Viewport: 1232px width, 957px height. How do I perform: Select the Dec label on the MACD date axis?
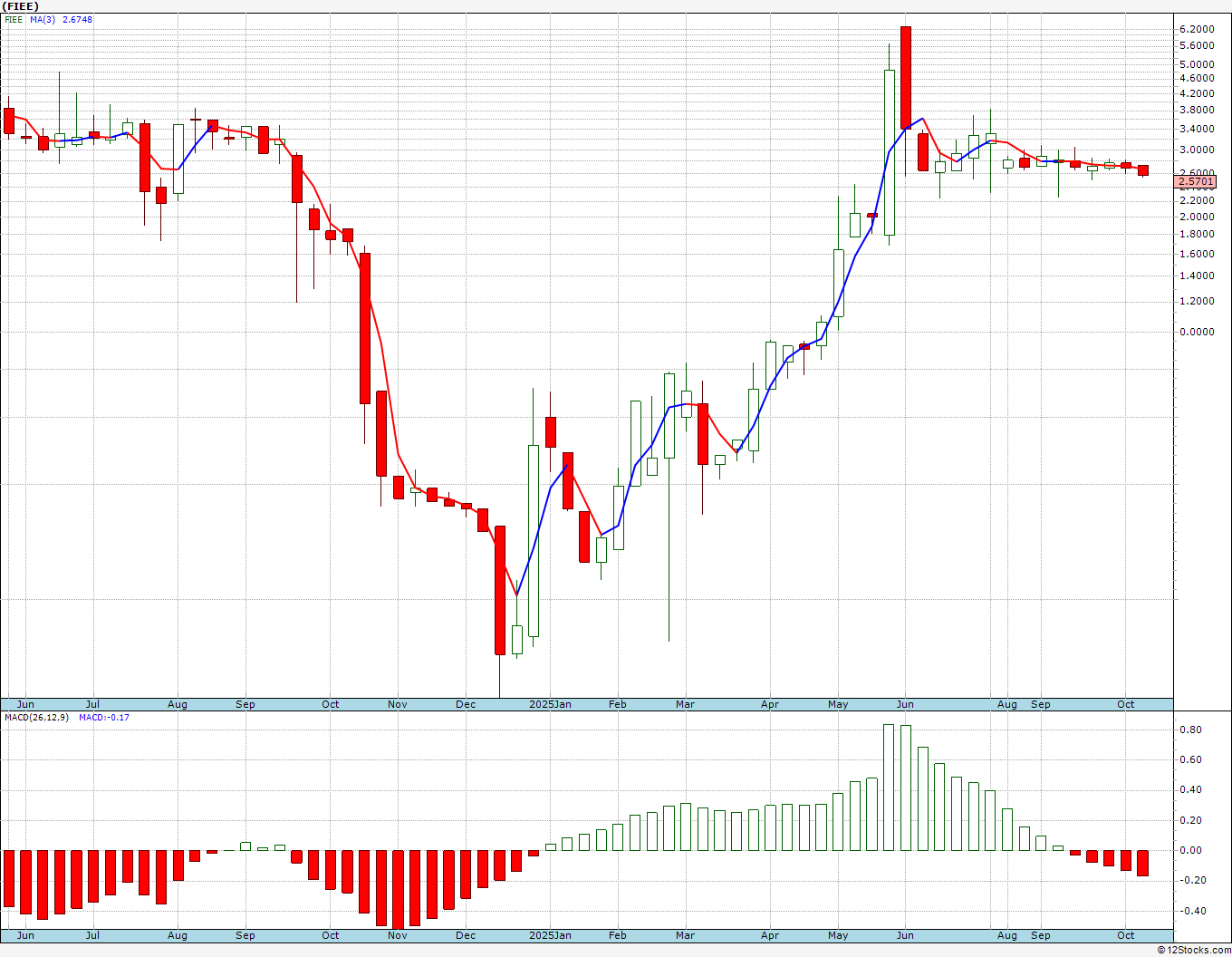[x=466, y=935]
